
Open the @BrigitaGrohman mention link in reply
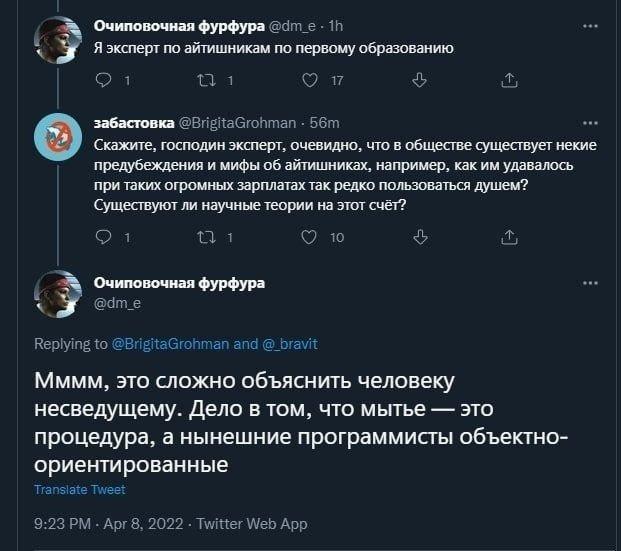[x=165, y=343]
